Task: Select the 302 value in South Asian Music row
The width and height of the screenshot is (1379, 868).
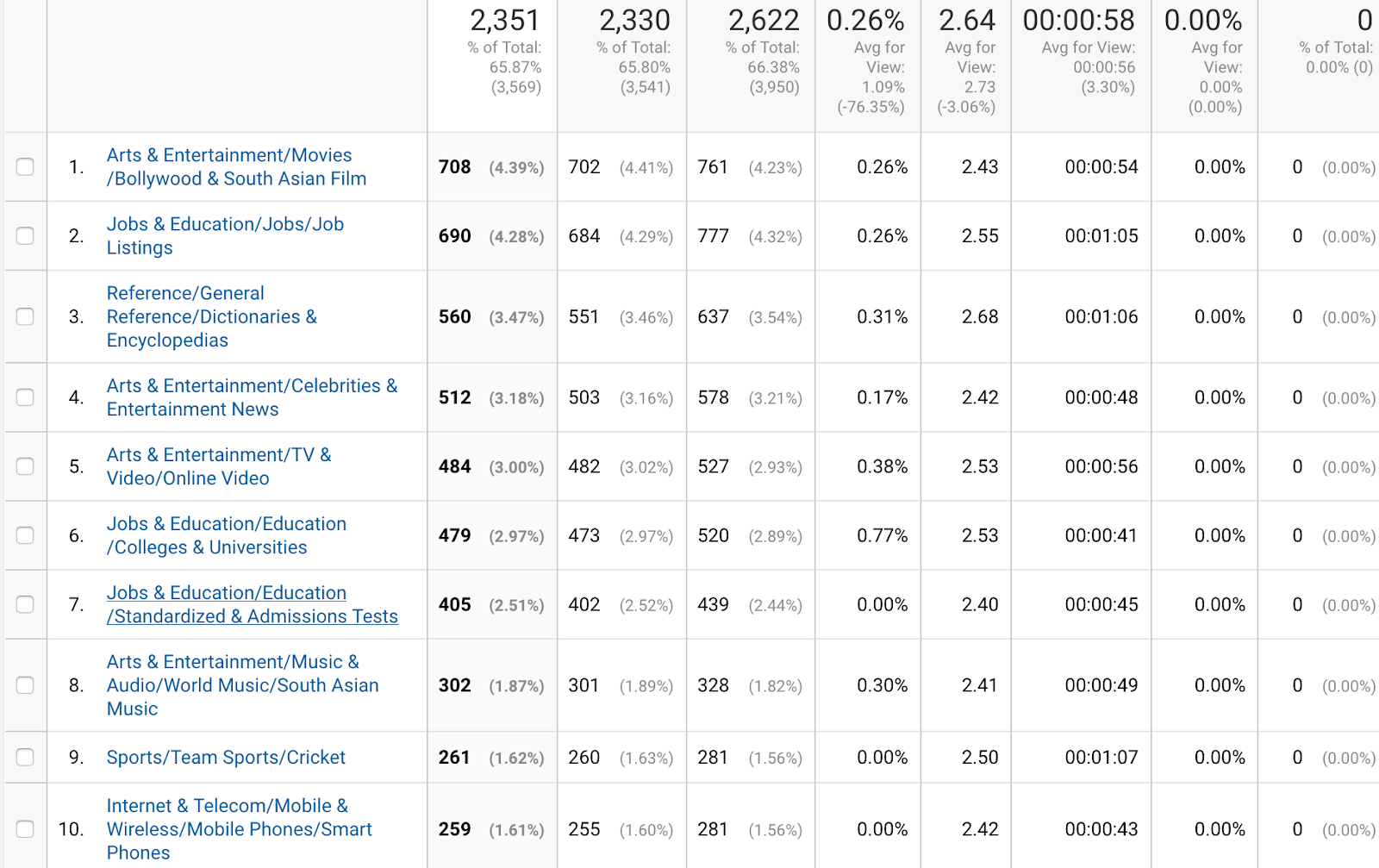Action: (455, 685)
